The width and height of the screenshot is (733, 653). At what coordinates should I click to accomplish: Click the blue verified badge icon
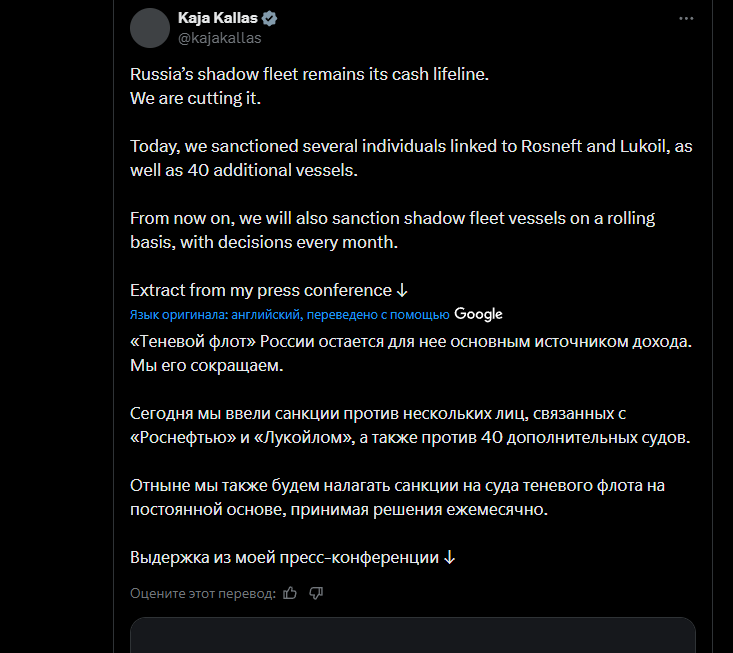tap(270, 19)
